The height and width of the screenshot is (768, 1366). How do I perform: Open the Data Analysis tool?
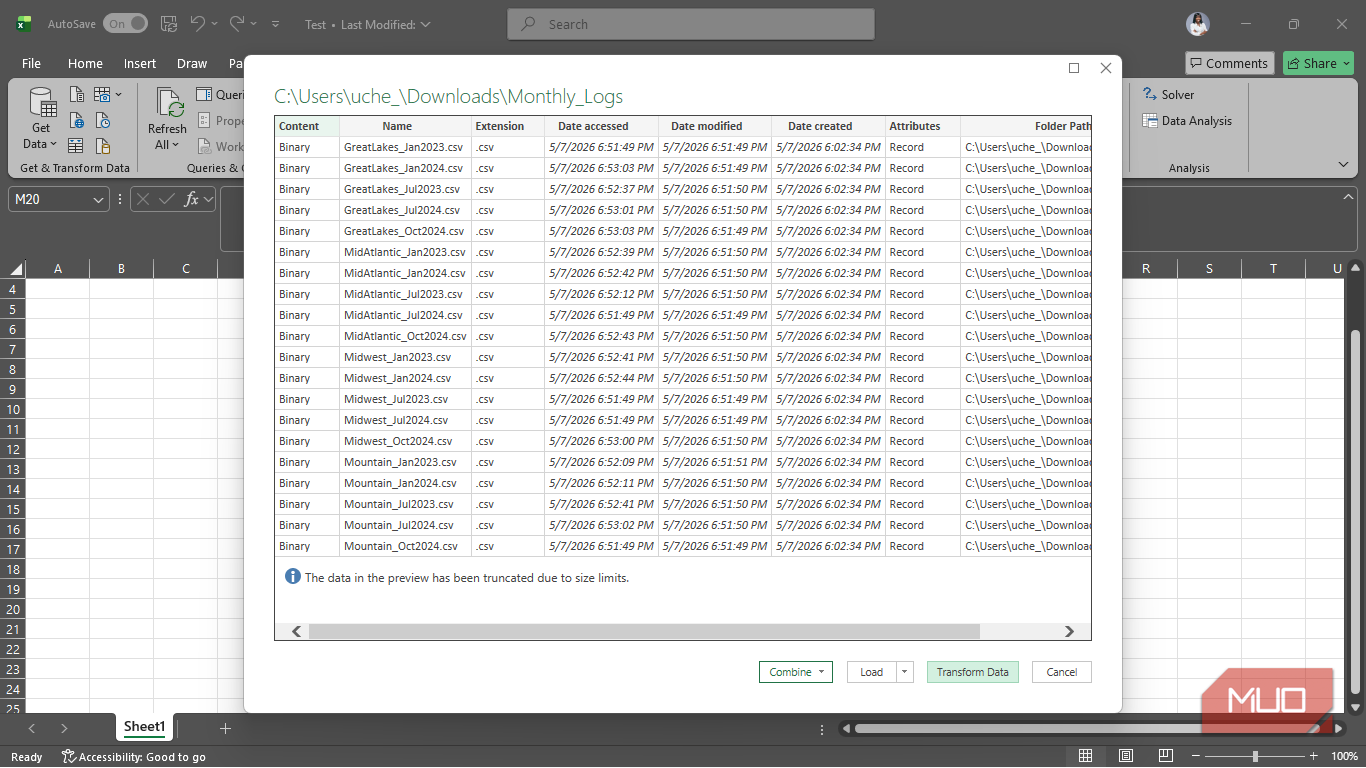[1187, 121]
